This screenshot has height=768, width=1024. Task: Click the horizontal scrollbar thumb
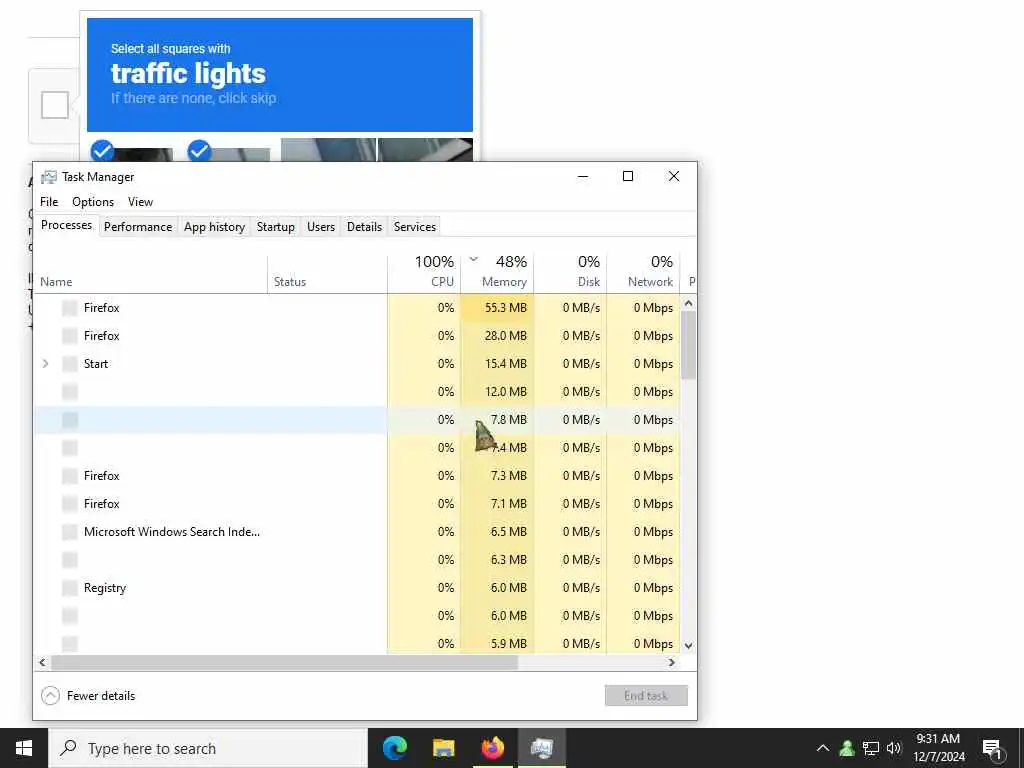284,662
